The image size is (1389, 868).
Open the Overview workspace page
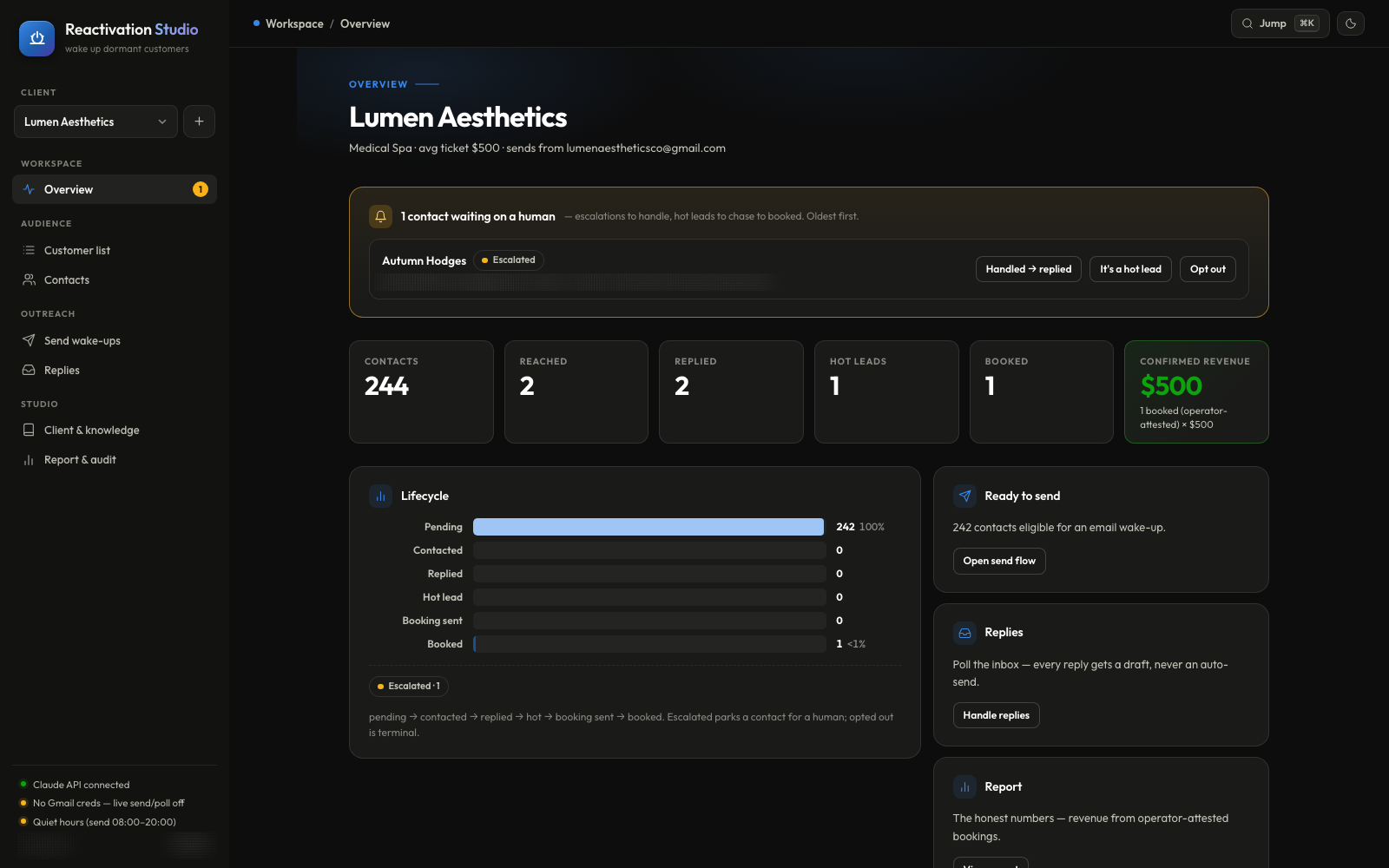tap(115, 189)
